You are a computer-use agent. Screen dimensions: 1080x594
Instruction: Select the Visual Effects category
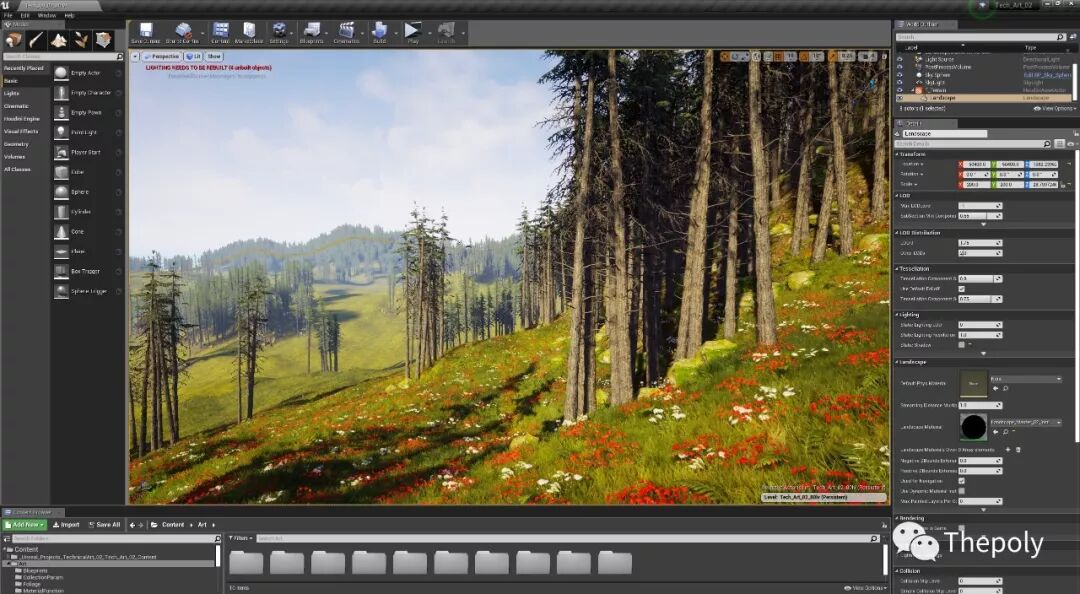[21, 131]
